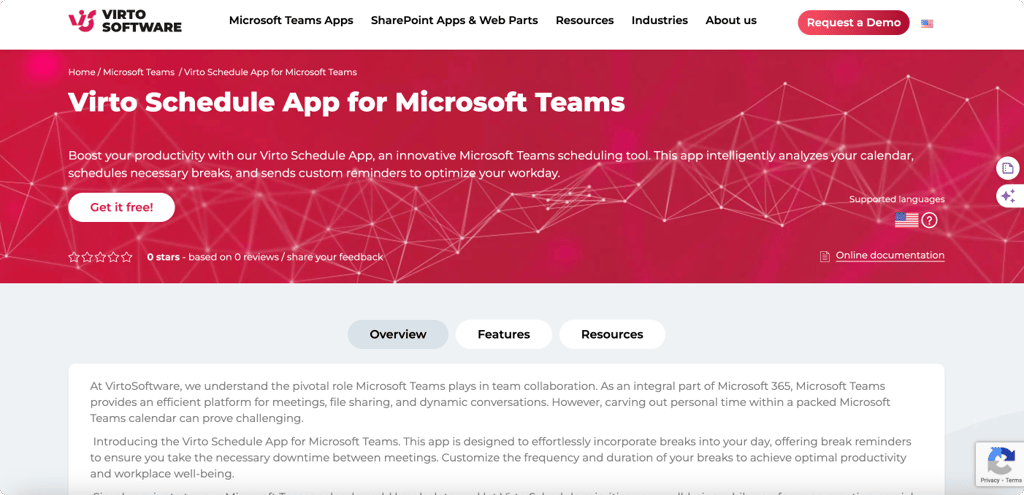Click the Virto Software logo

click(125, 21)
